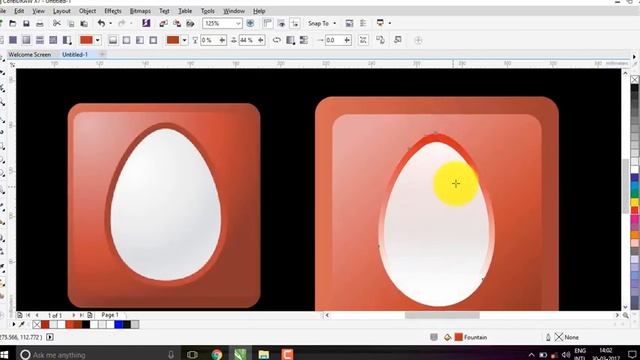
Task: Open the document palette flyout arrow
Action: tap(13, 324)
